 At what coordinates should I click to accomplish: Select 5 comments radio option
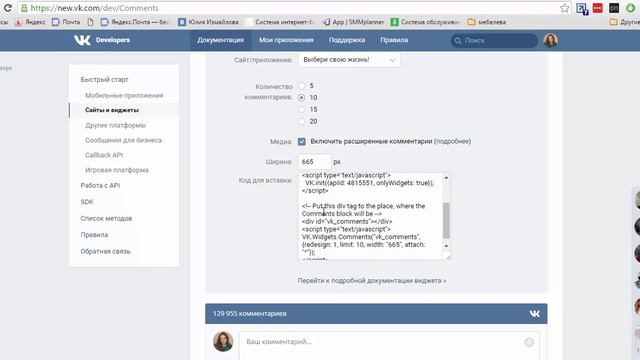click(x=302, y=86)
